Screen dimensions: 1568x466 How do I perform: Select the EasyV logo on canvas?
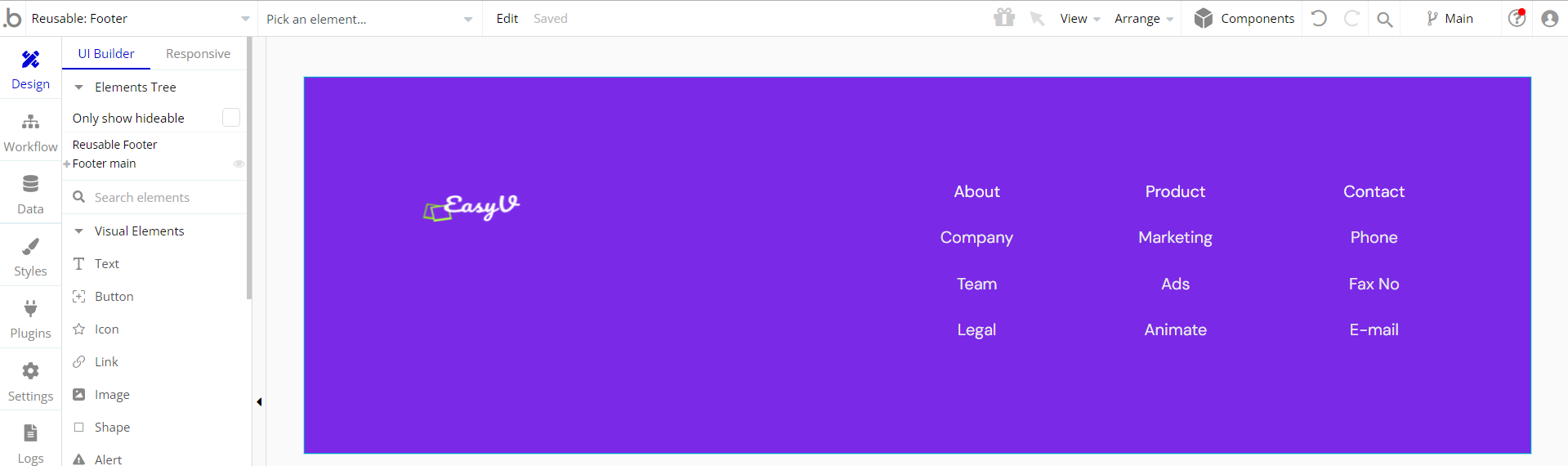(471, 207)
